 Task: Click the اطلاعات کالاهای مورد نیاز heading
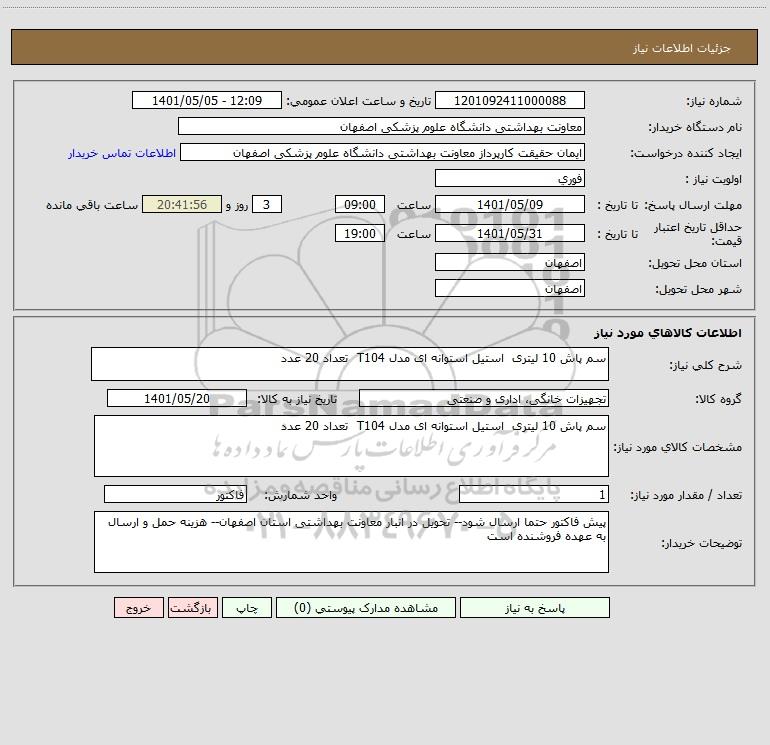[668, 333]
